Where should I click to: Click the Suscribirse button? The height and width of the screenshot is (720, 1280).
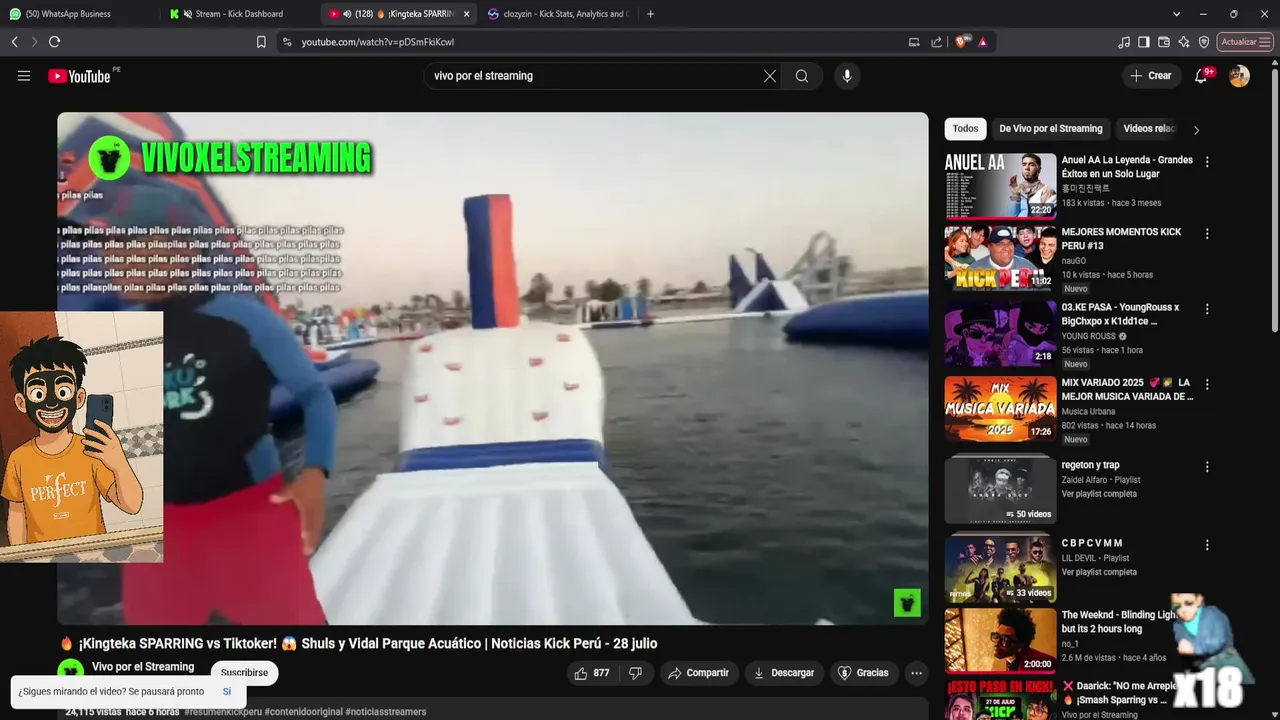244,673
